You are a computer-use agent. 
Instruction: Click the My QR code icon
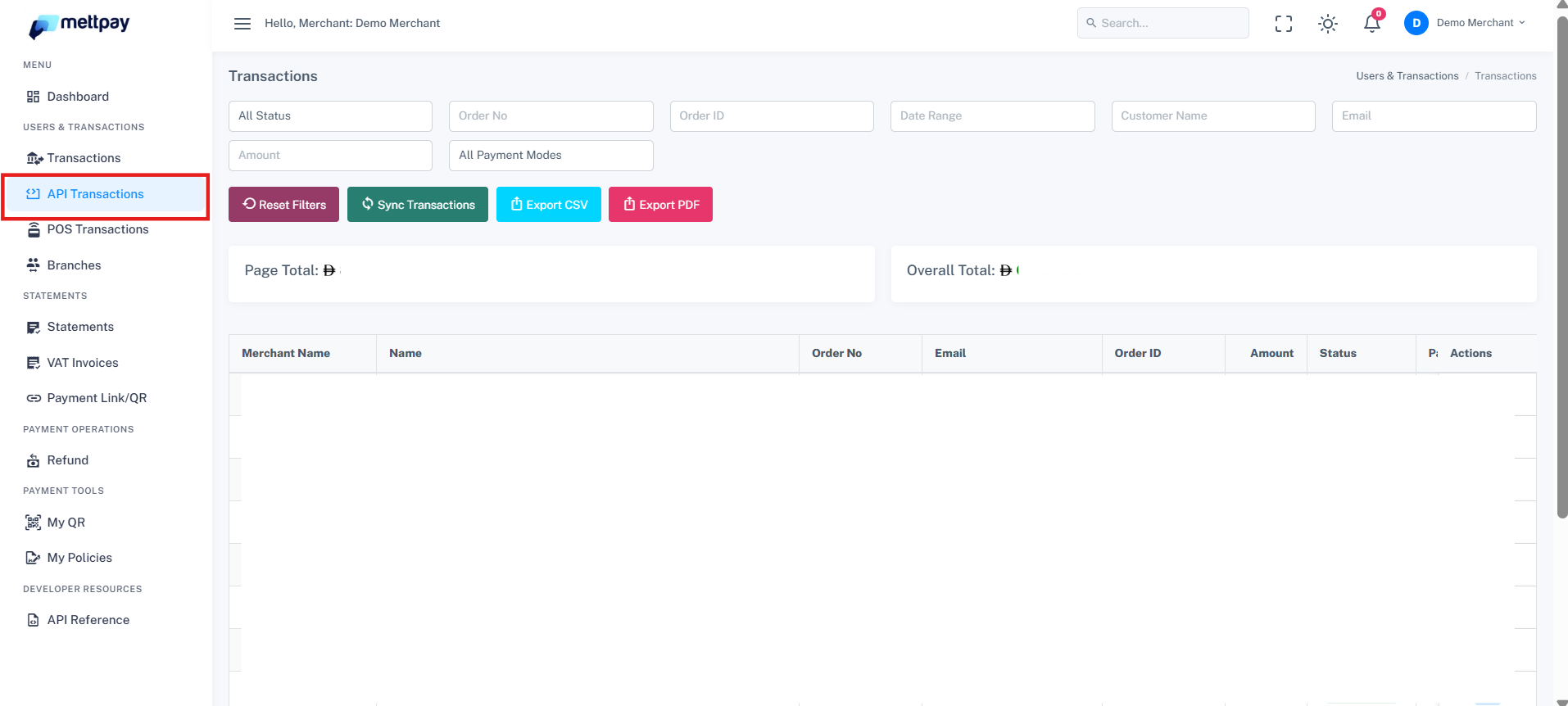point(34,523)
